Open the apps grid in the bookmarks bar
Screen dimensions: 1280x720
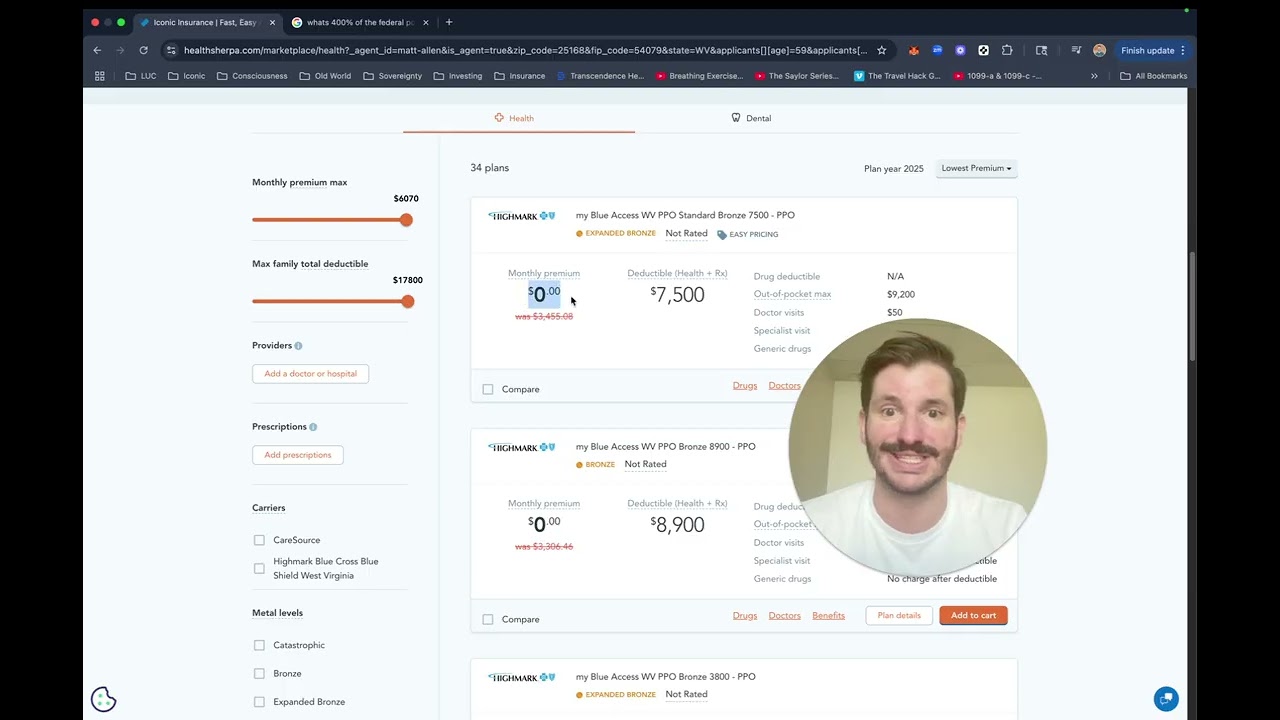(100, 76)
